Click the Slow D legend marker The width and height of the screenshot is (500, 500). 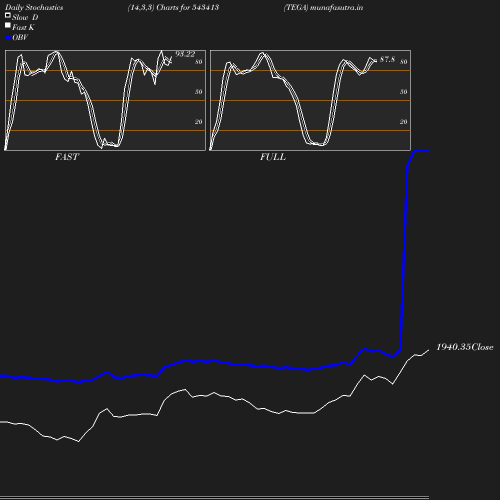click(8, 15)
